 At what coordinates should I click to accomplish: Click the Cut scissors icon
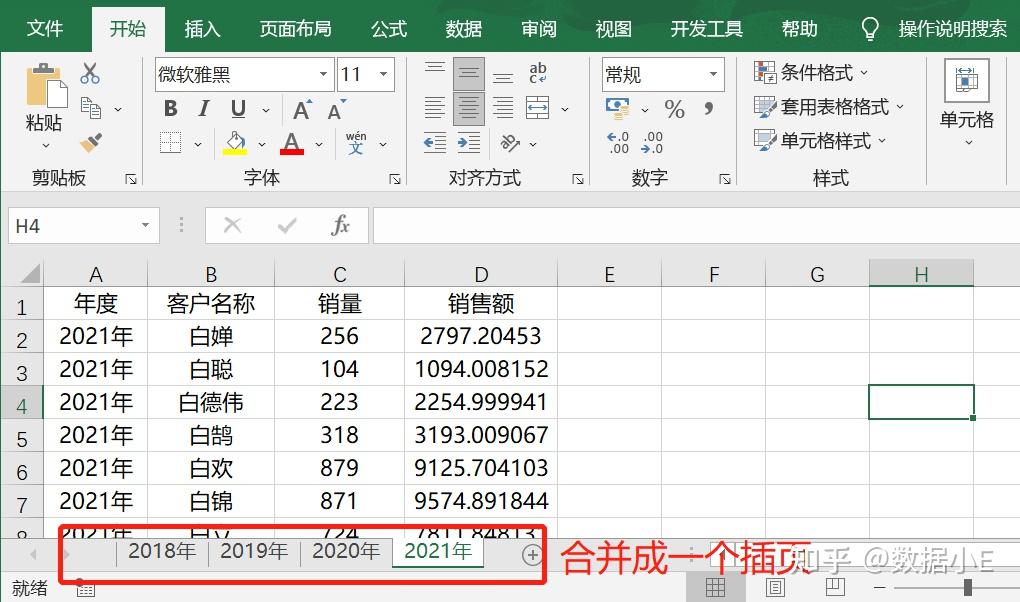pos(90,73)
